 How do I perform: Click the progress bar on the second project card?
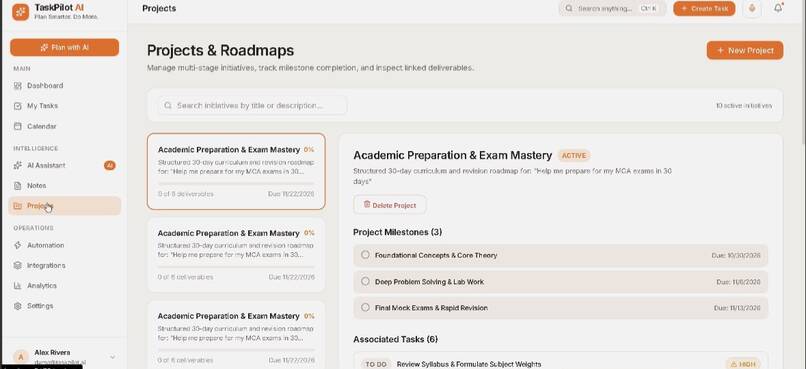coord(236,267)
